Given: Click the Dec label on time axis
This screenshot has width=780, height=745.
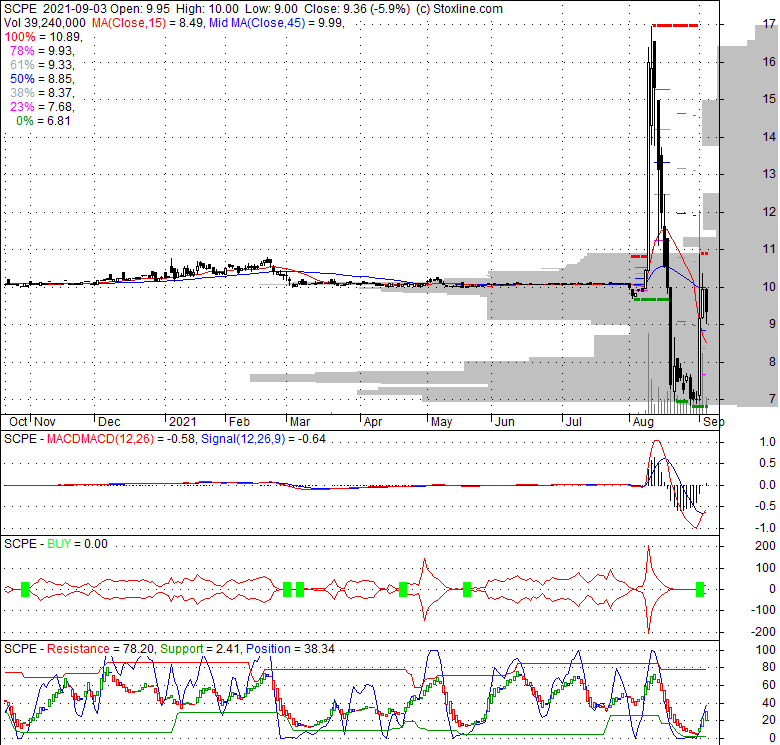Looking at the screenshot, I should pyautogui.click(x=109, y=422).
